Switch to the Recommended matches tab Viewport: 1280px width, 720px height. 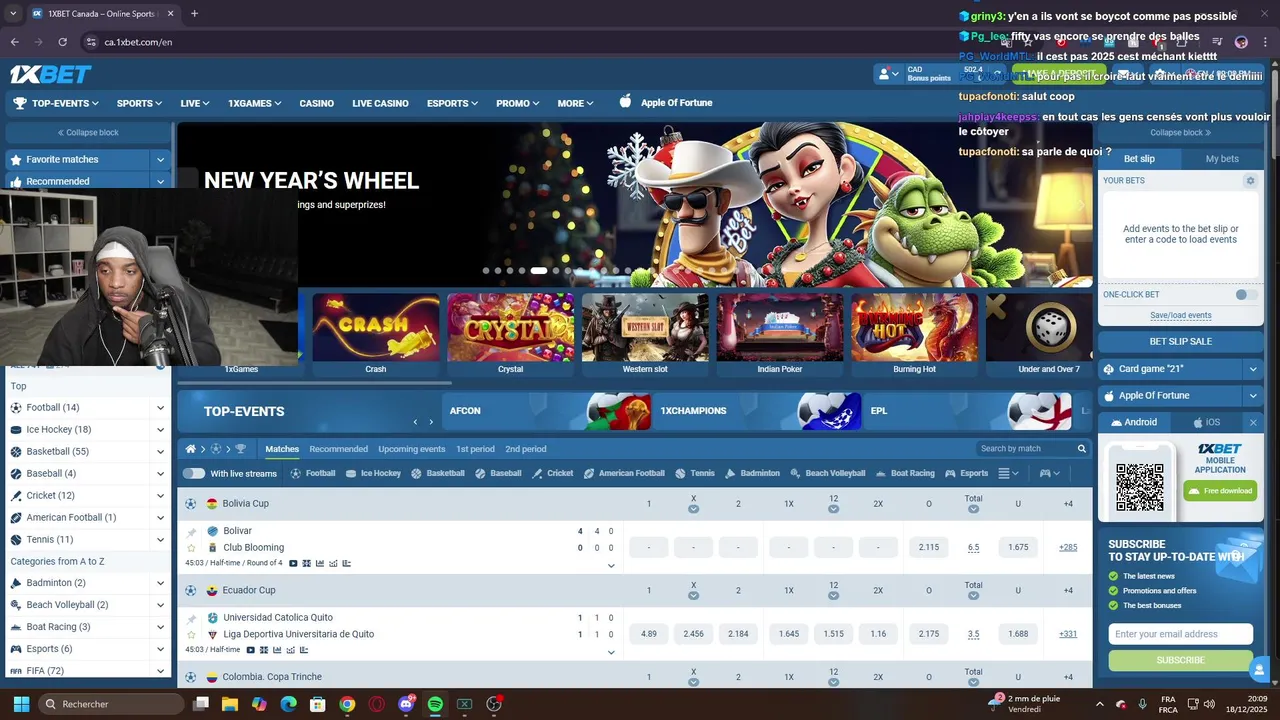coord(338,449)
